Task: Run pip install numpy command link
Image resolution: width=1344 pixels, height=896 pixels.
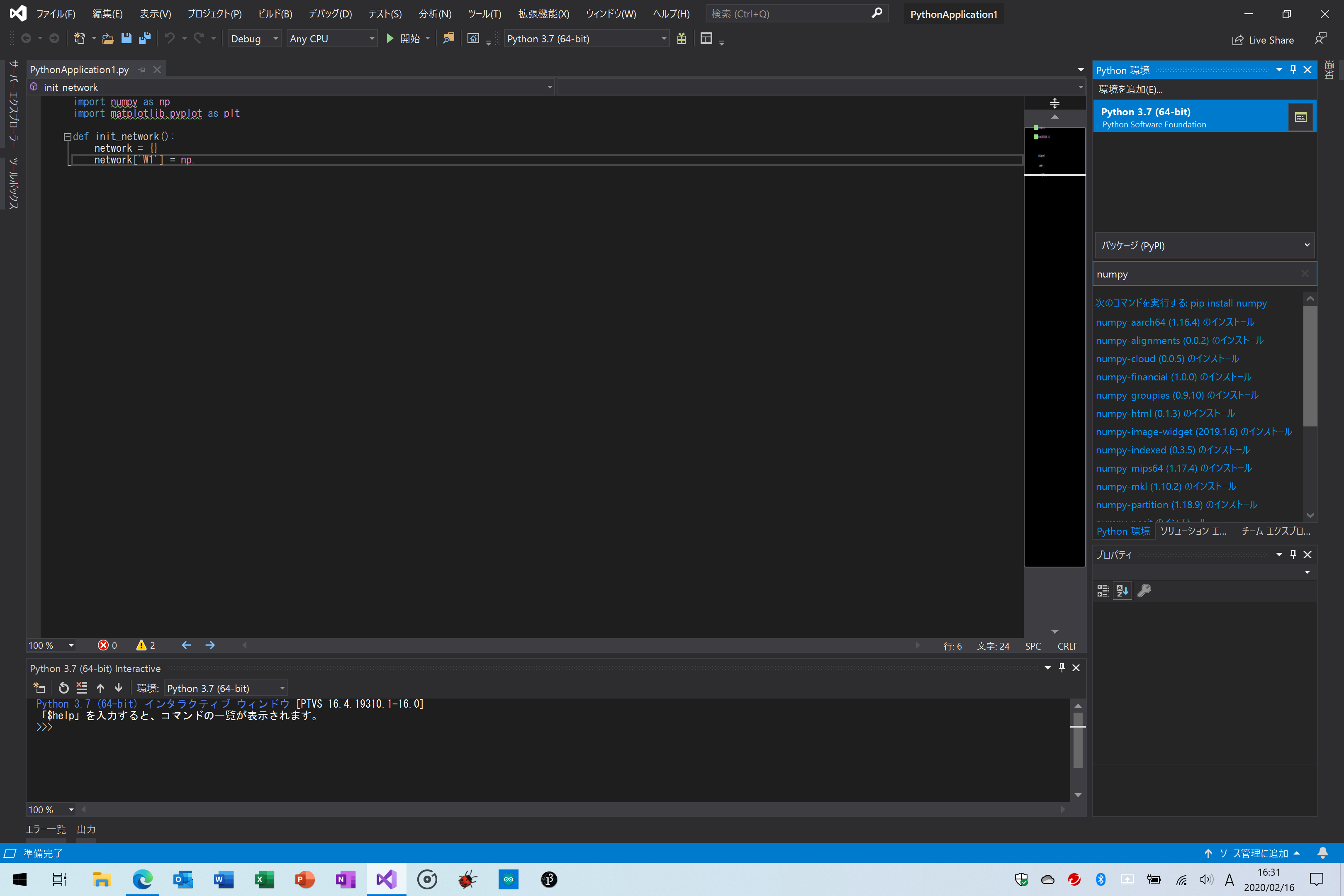Action: click(x=1181, y=303)
